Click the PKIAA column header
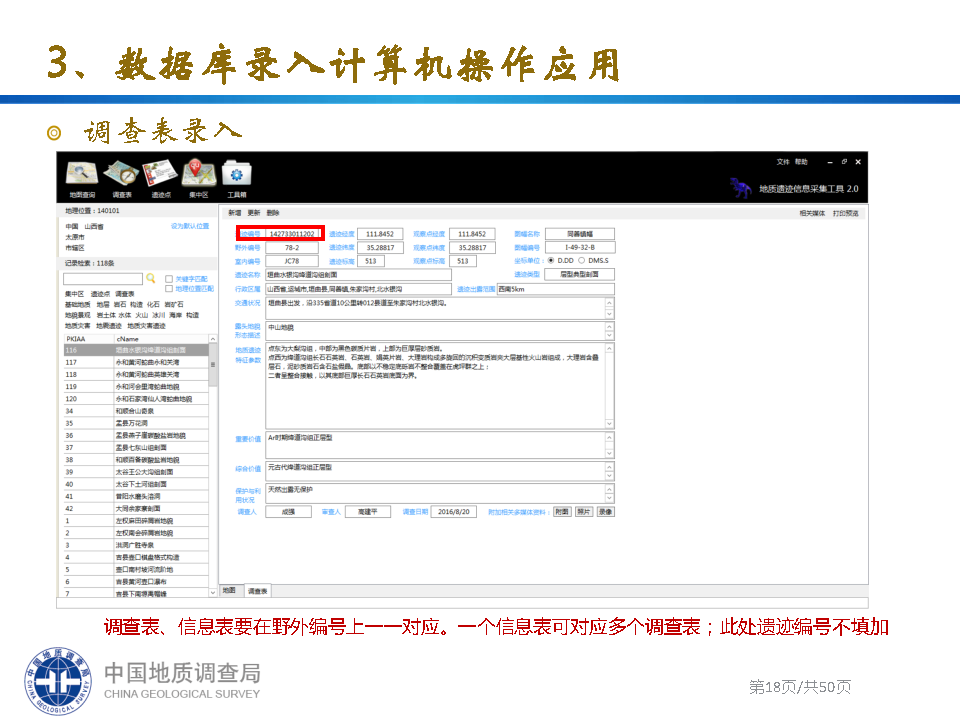 click(89, 339)
